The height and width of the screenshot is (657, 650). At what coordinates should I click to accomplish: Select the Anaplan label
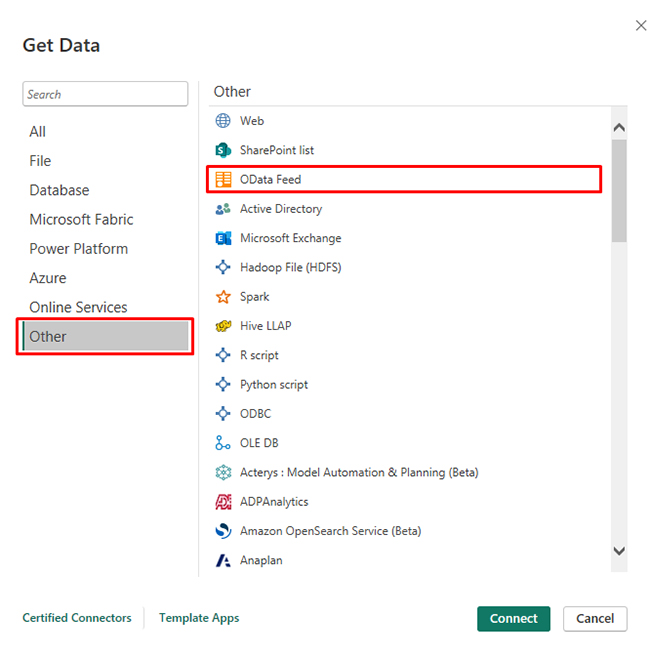point(261,560)
